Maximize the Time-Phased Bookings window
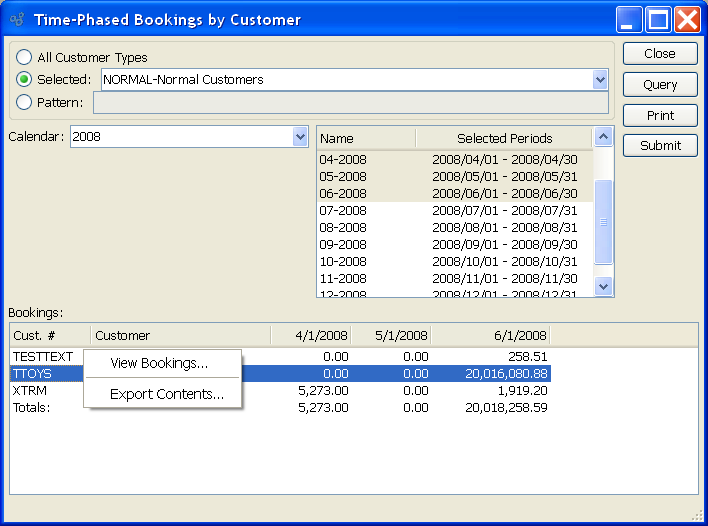The height and width of the screenshot is (526, 708). click(658, 20)
